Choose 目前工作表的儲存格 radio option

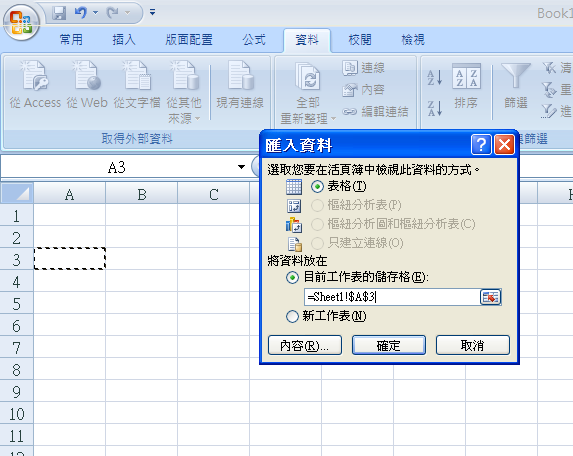pos(292,278)
